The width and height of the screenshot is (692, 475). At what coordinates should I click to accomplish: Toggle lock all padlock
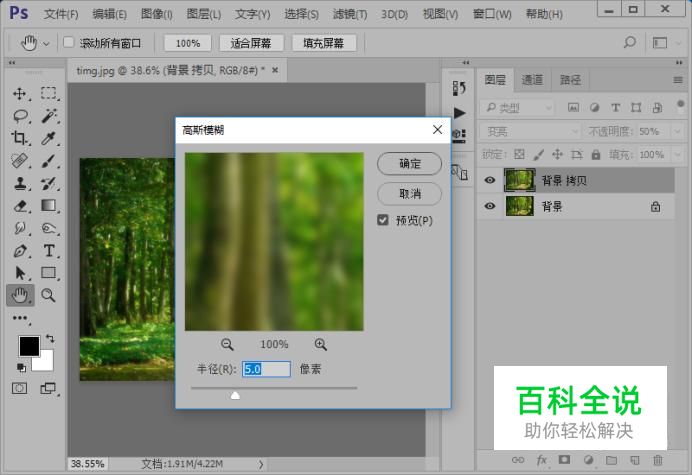(596, 155)
